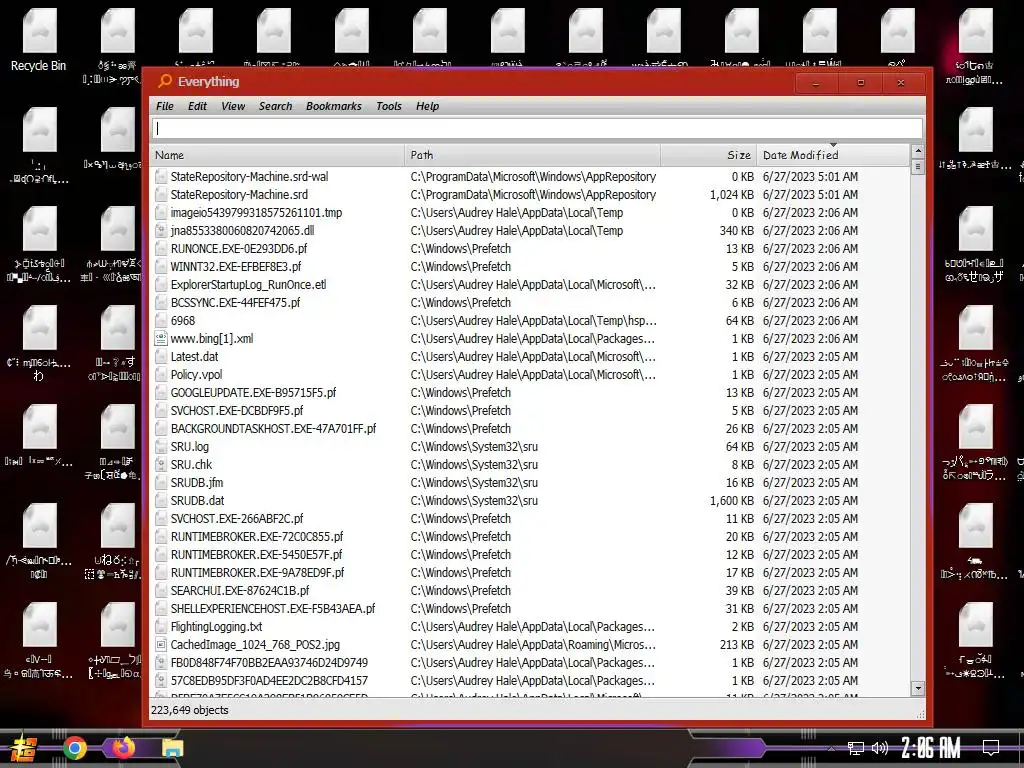Sort results by Size column
This screenshot has width=1024, height=768.
(709, 155)
